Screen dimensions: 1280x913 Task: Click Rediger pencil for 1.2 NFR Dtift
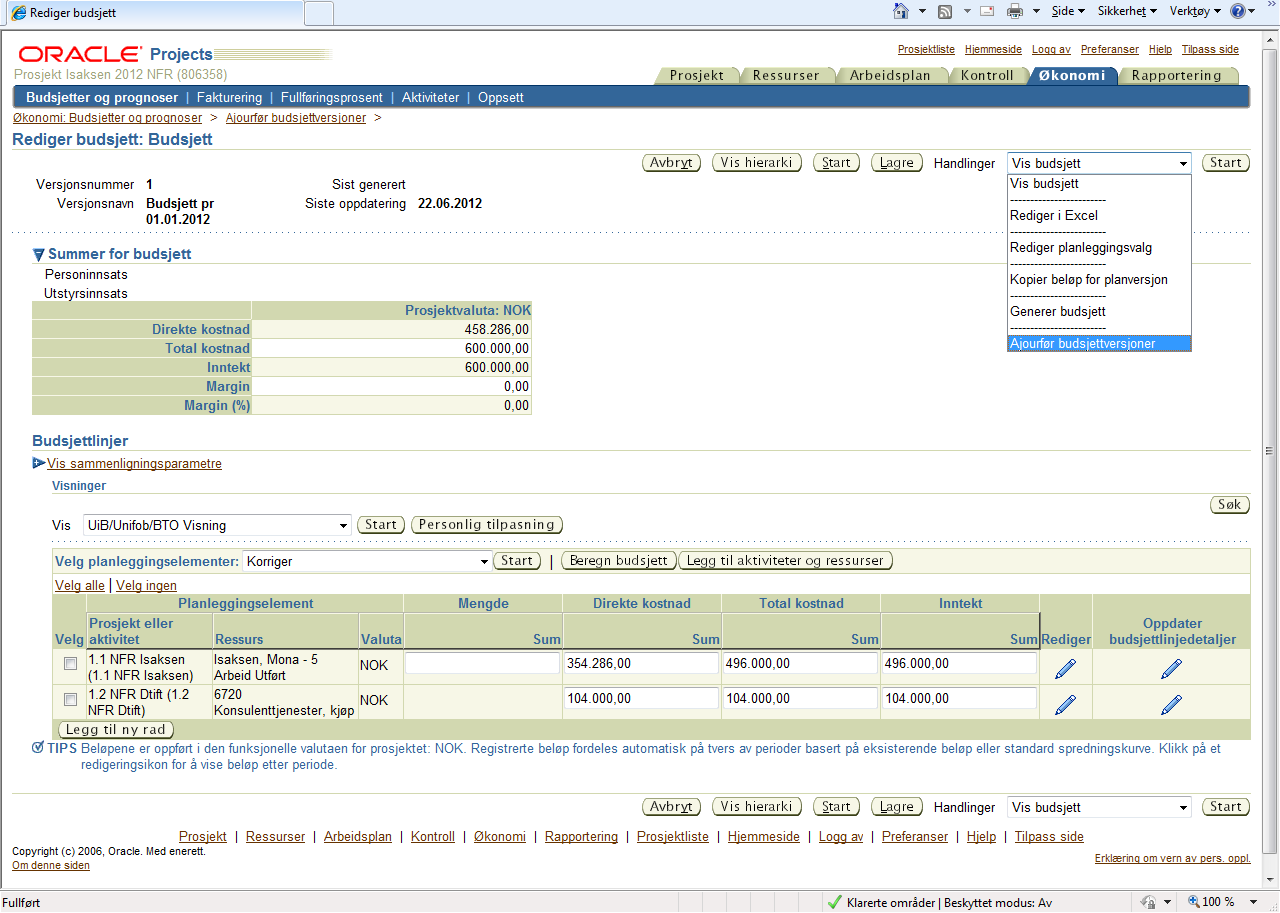point(1066,704)
